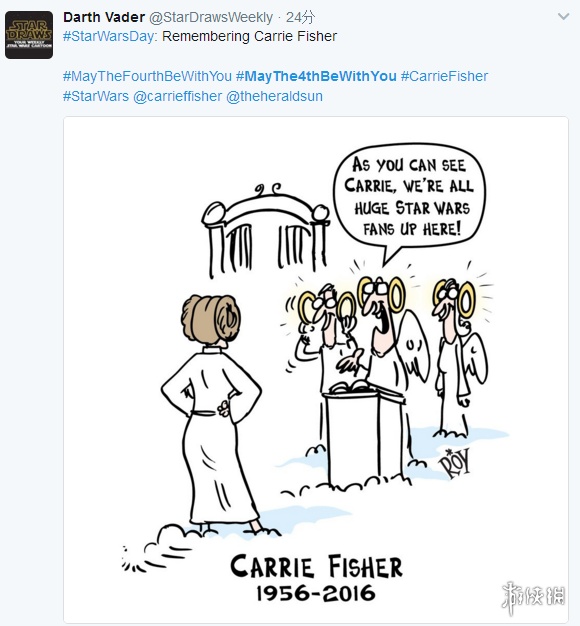The width and height of the screenshot is (580, 626).
Task: Click the heavenly gate drawing
Action: 266,231
